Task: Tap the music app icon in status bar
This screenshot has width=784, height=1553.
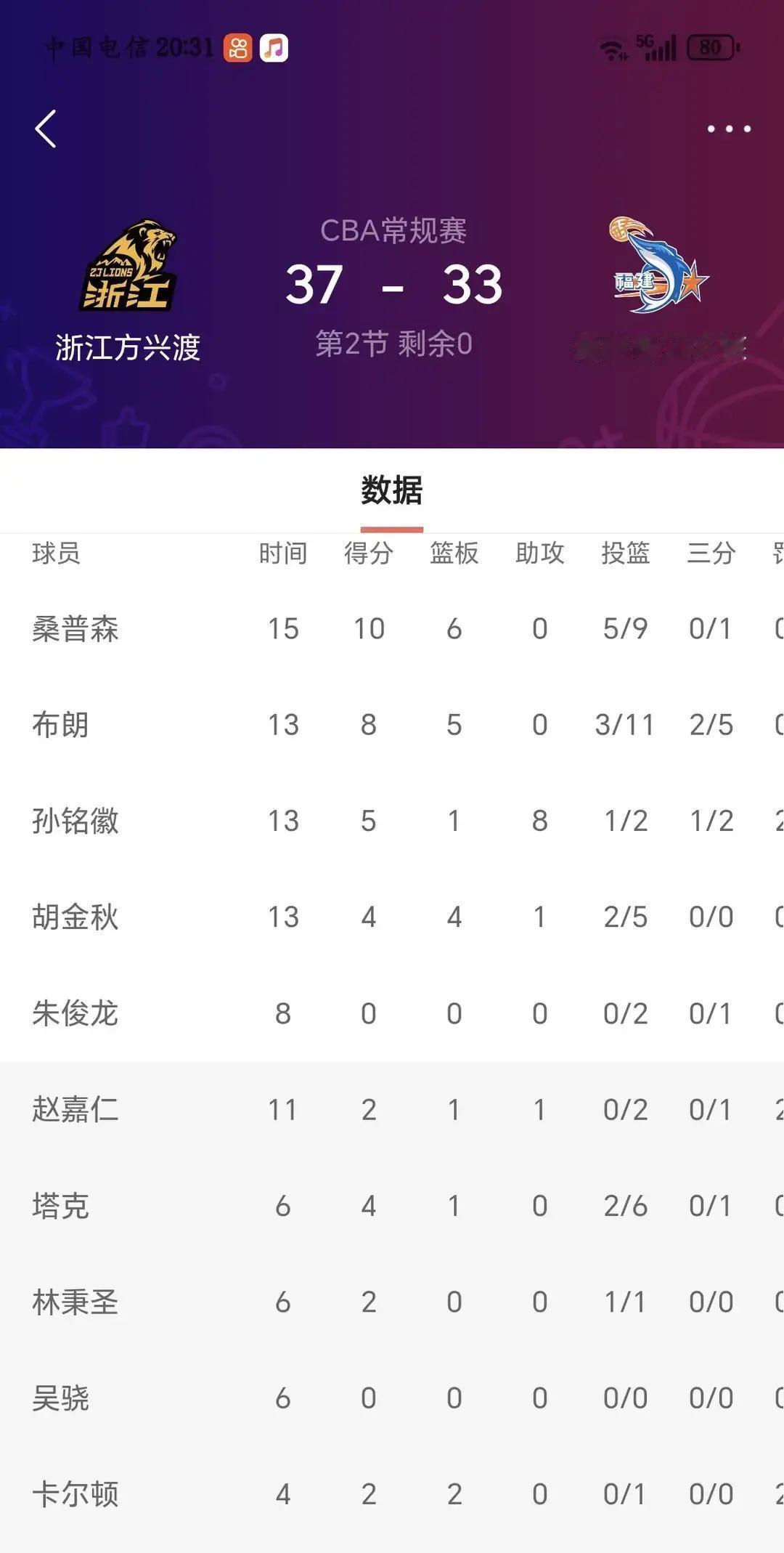Action: (274, 49)
